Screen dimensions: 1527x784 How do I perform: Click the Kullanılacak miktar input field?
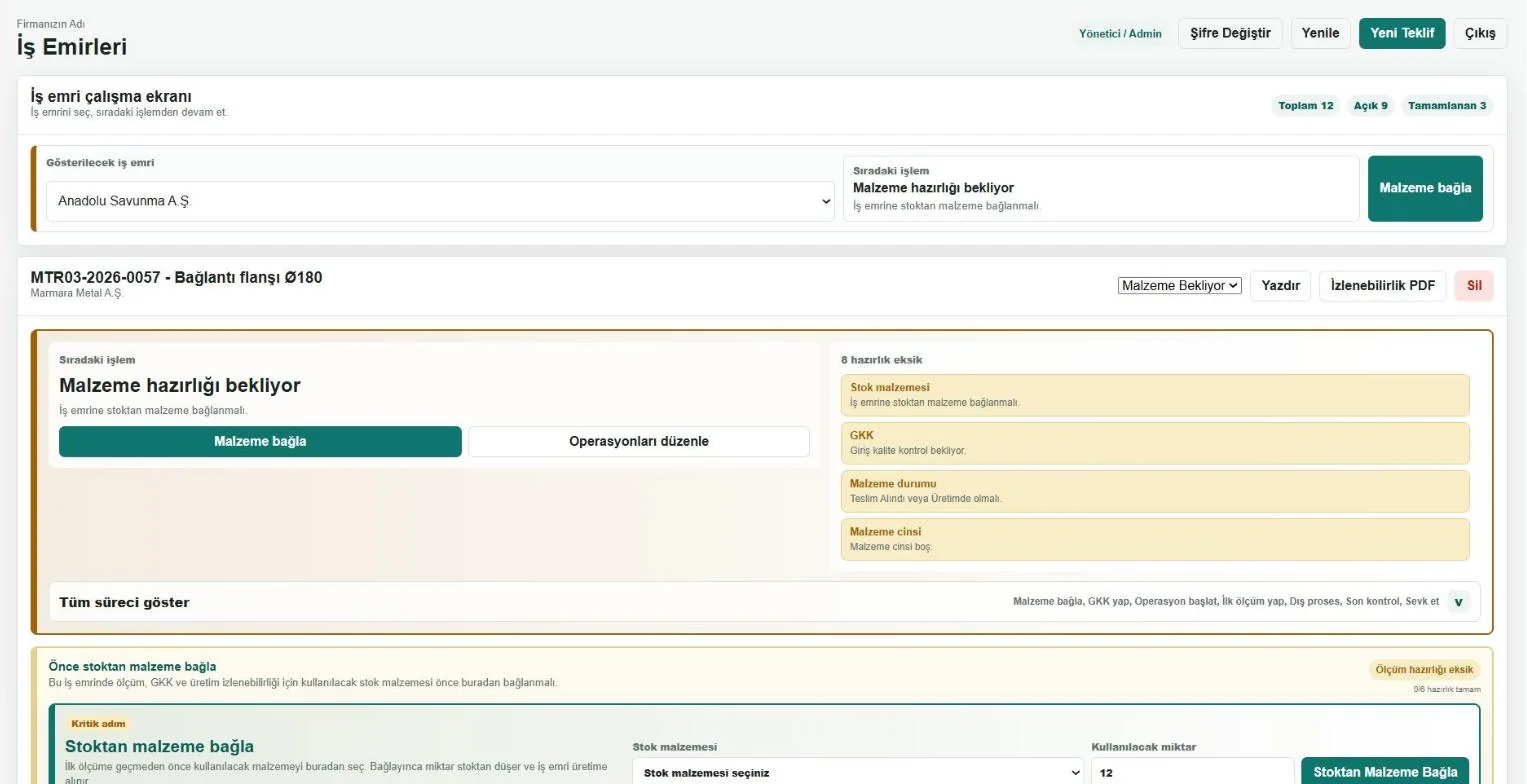1192,773
